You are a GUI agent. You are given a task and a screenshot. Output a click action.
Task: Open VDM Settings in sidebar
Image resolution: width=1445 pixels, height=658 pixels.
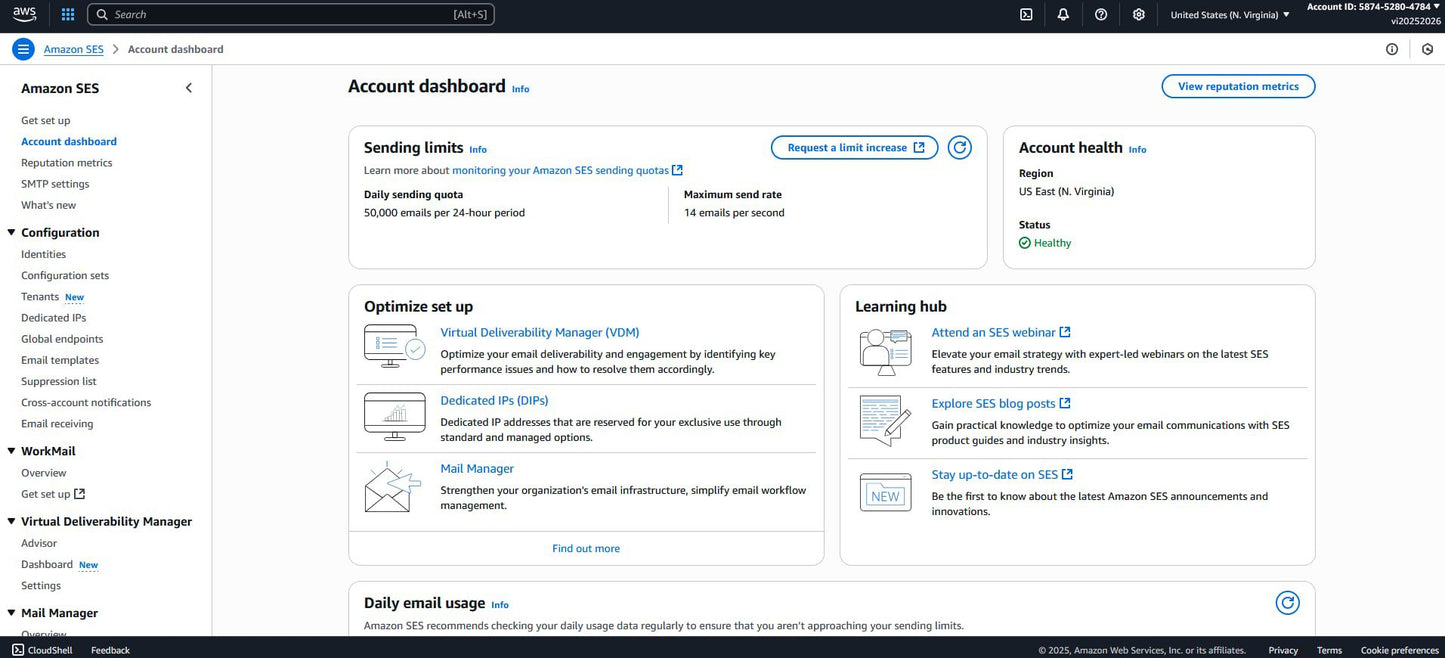coord(41,586)
